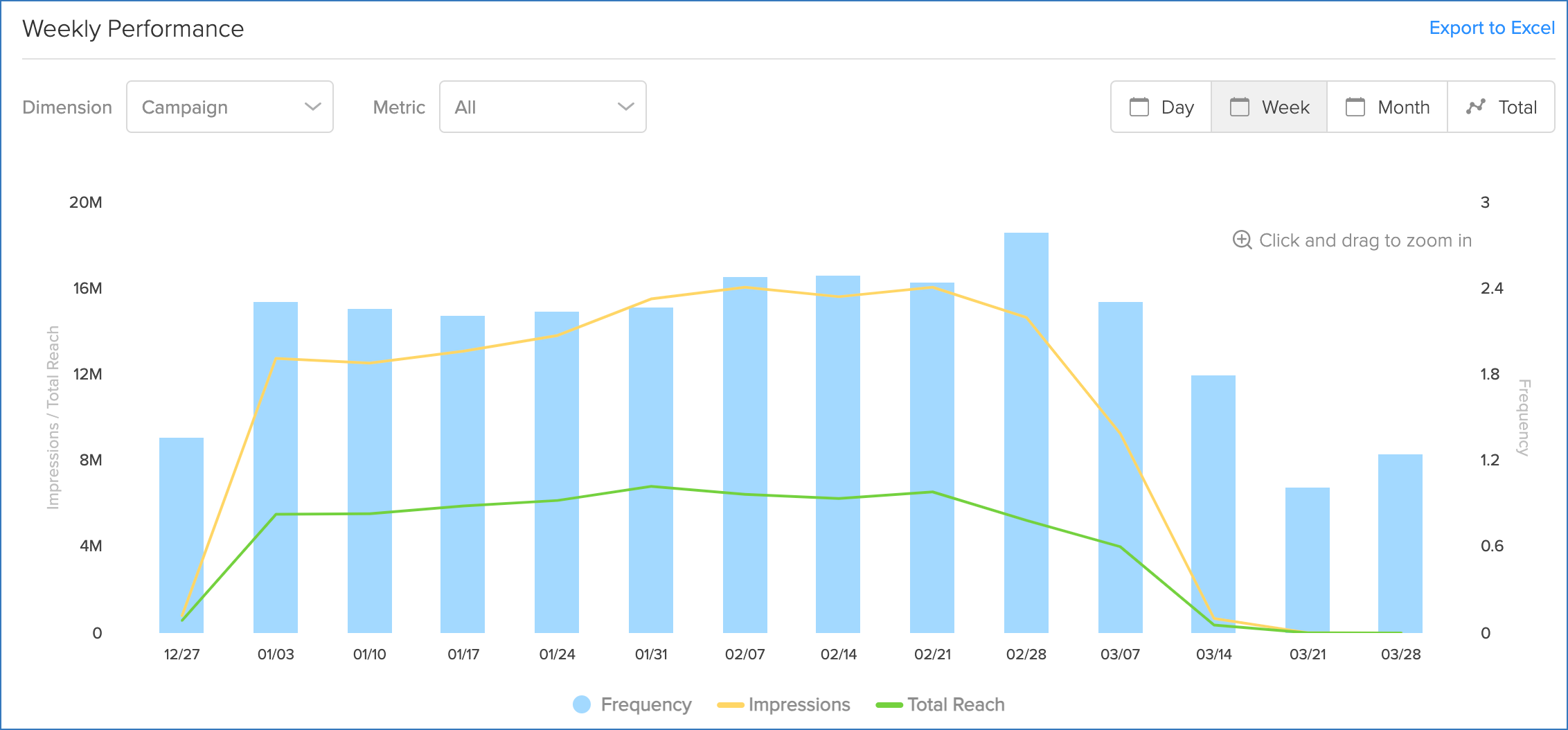This screenshot has width=1568, height=730.
Task: Open the Metric All dropdown
Action: click(x=542, y=107)
